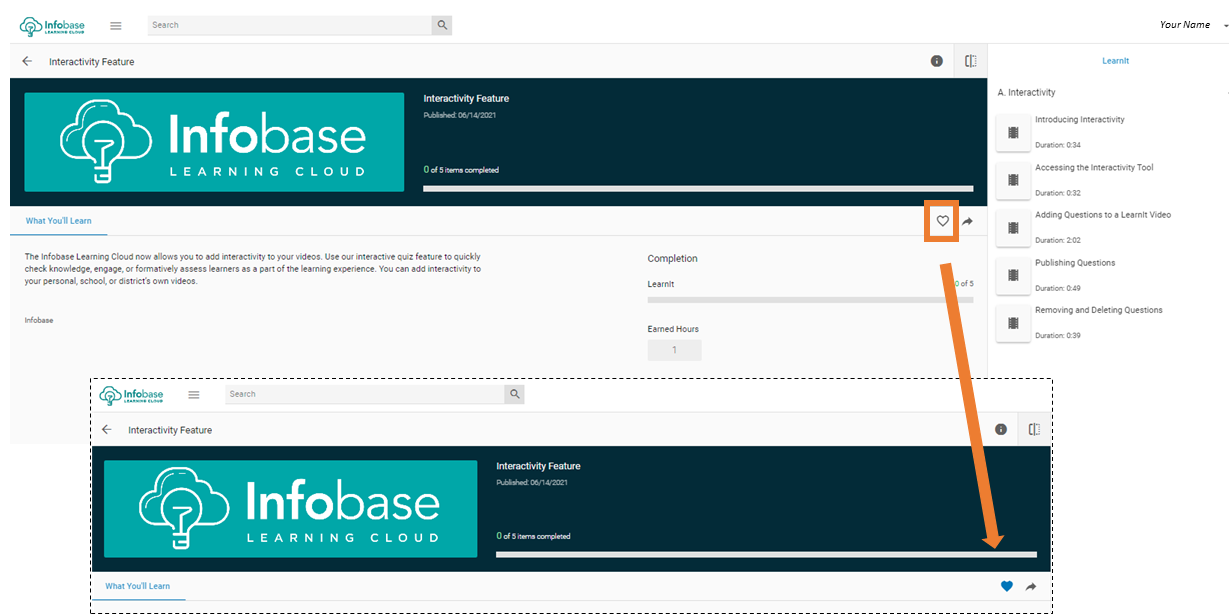Focus the top header Search field
This screenshot has height=616, width=1229.
click(x=290, y=25)
